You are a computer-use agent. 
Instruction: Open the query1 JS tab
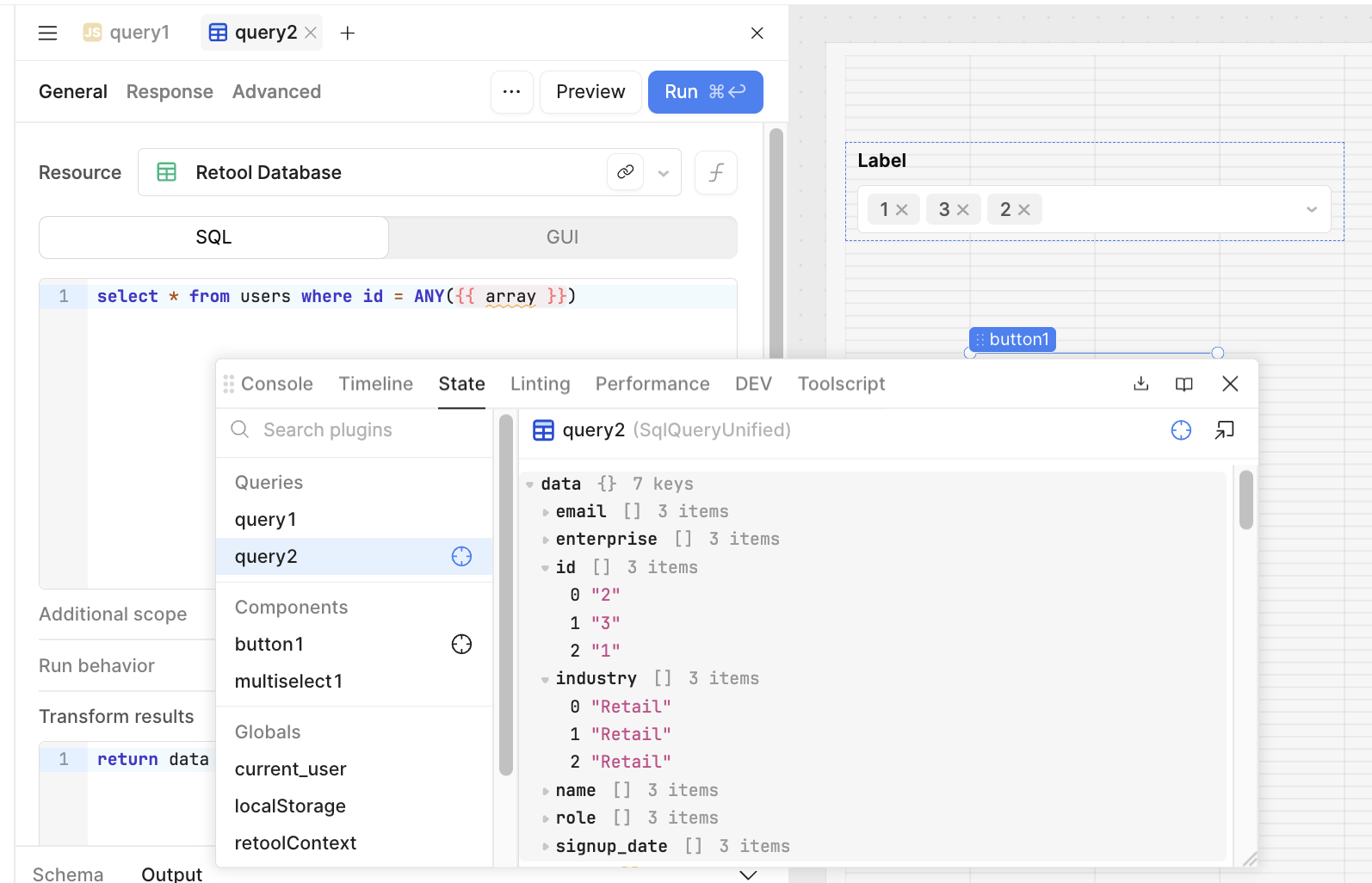pos(127,33)
